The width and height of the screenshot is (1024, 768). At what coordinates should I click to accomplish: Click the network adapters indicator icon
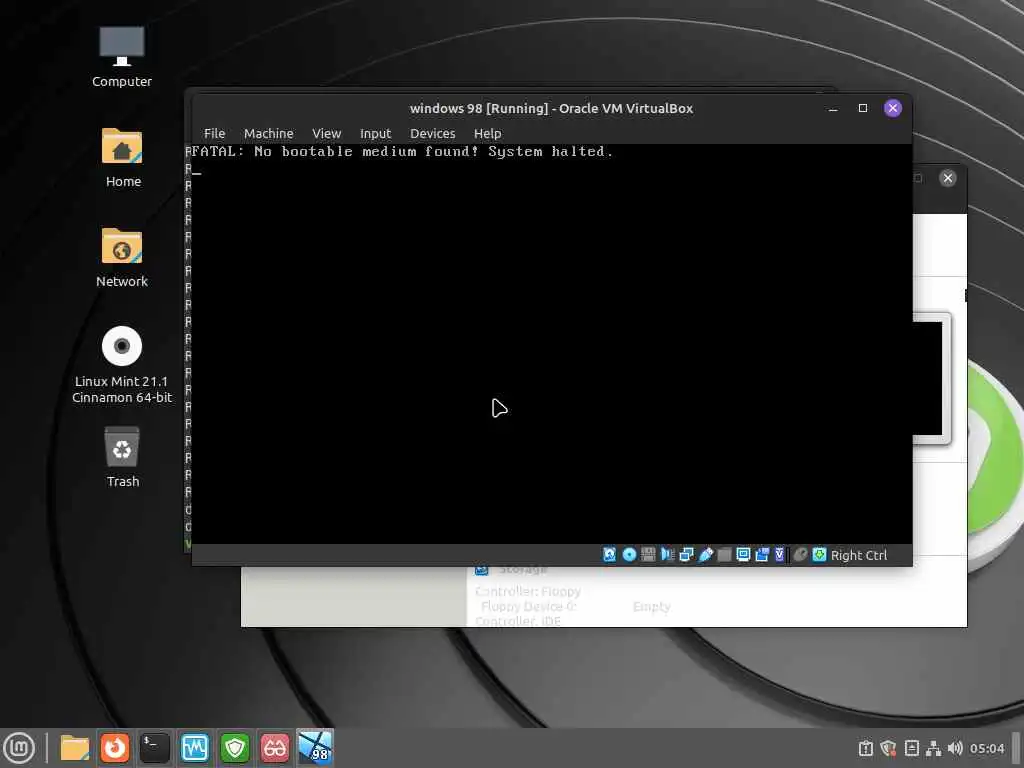click(686, 554)
